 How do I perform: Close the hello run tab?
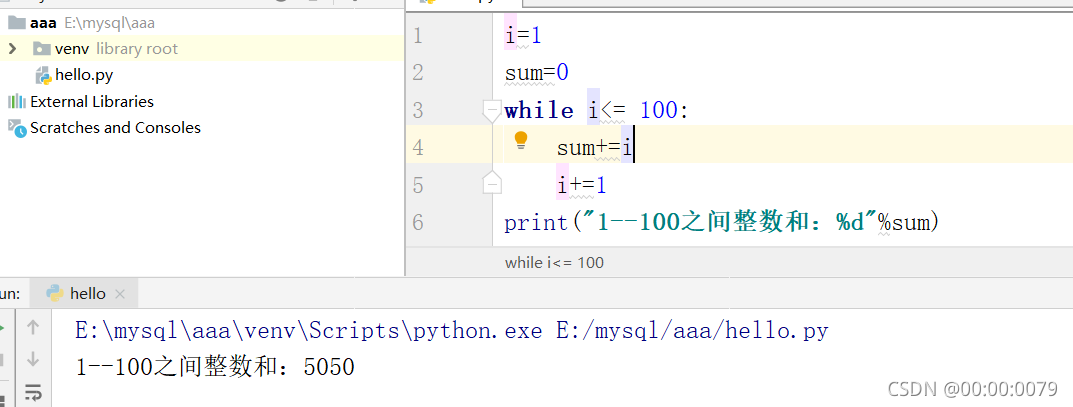pos(120,294)
